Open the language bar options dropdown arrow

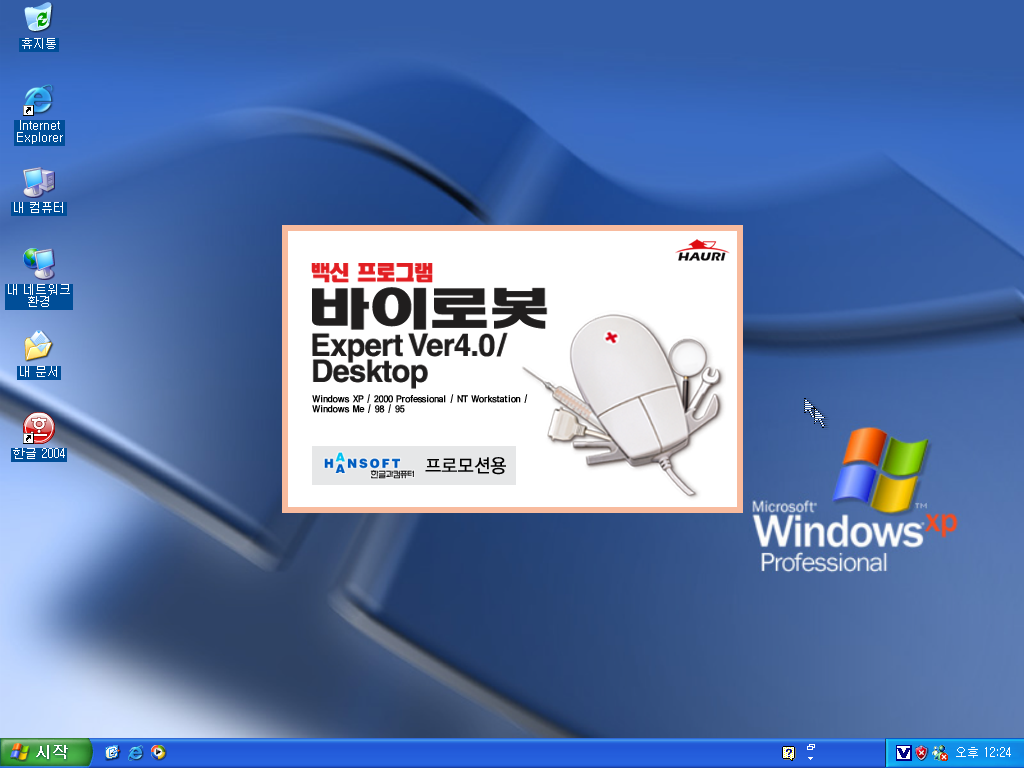811,758
